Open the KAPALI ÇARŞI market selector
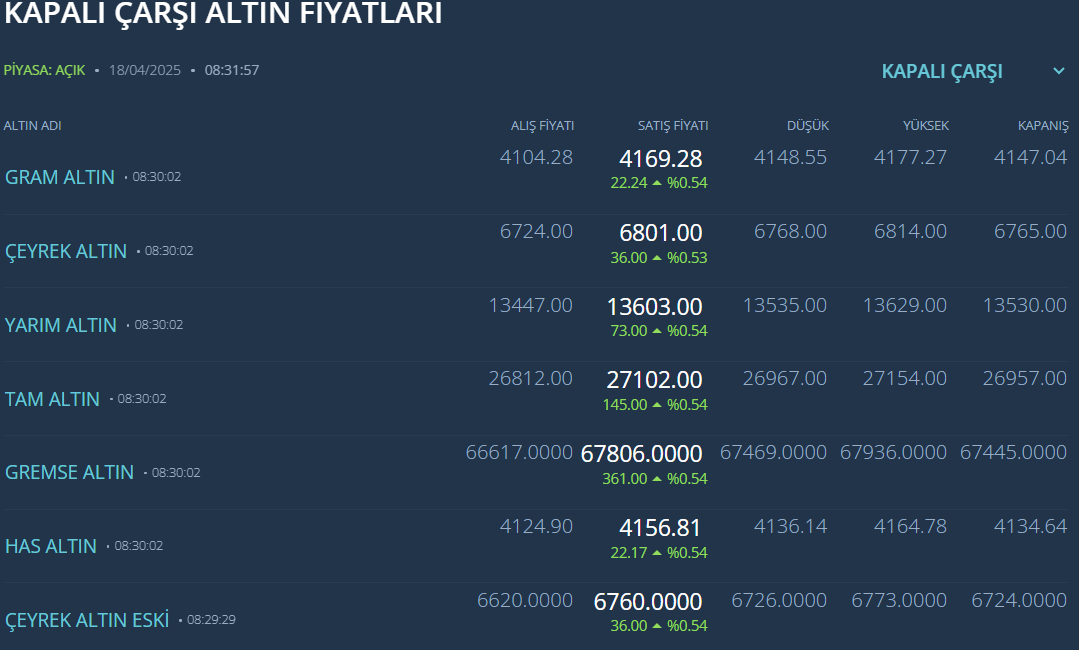 coord(942,71)
